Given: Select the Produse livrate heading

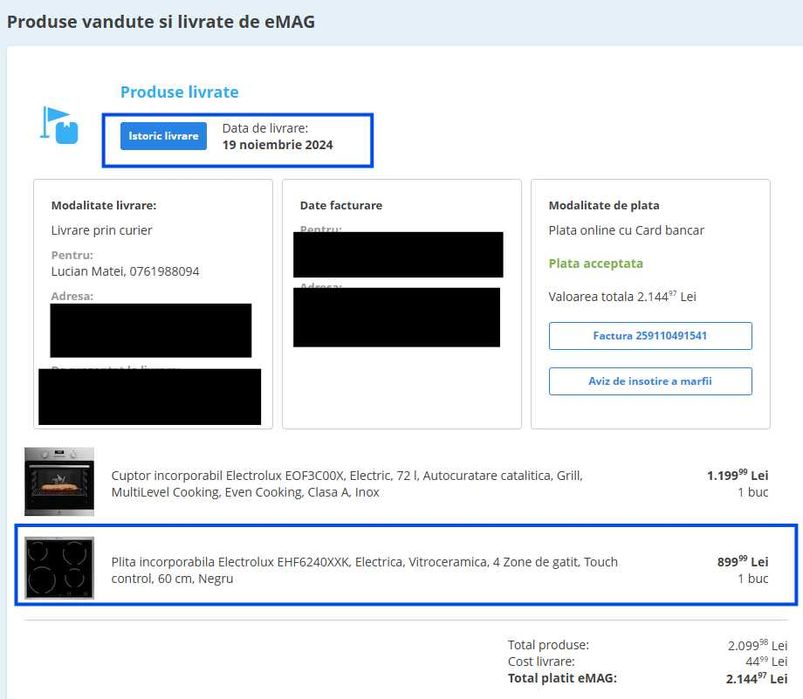Looking at the screenshot, I should coord(179,92).
